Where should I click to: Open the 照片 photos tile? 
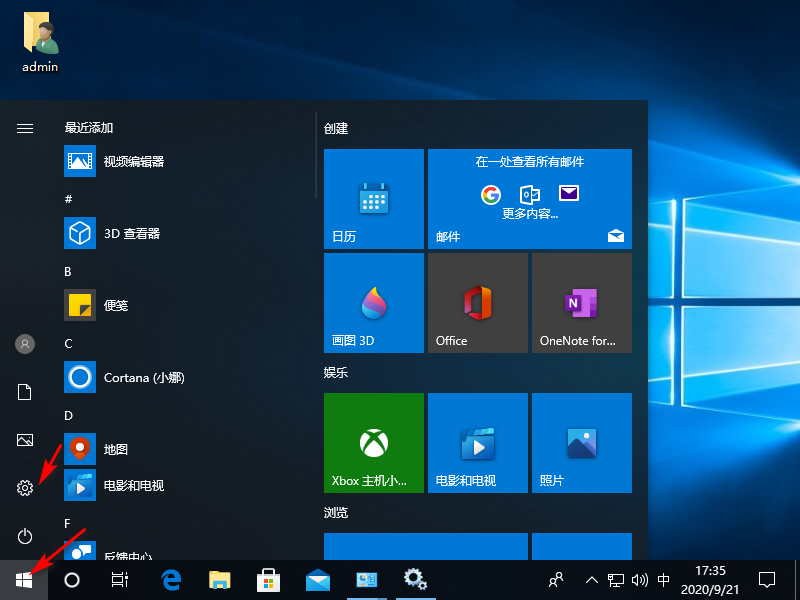[x=582, y=443]
